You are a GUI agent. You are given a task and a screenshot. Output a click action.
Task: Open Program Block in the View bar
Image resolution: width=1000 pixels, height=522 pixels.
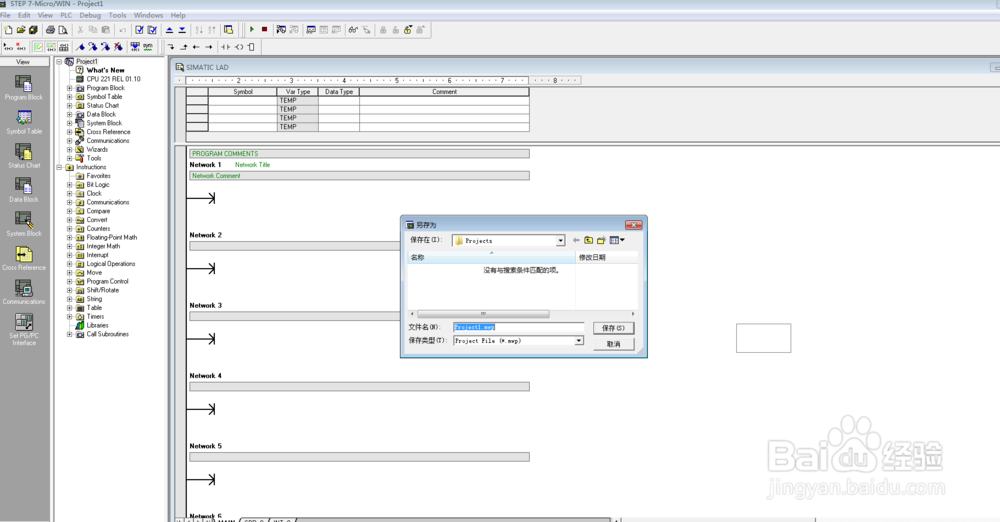click(24, 88)
